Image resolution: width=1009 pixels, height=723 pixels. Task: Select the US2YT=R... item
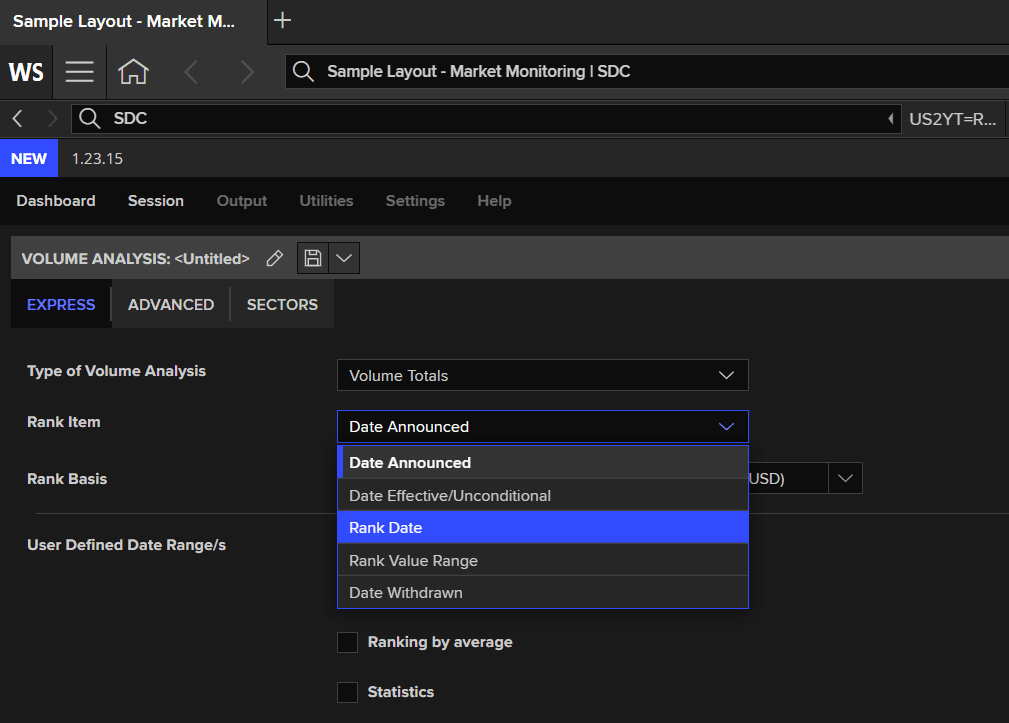point(952,119)
